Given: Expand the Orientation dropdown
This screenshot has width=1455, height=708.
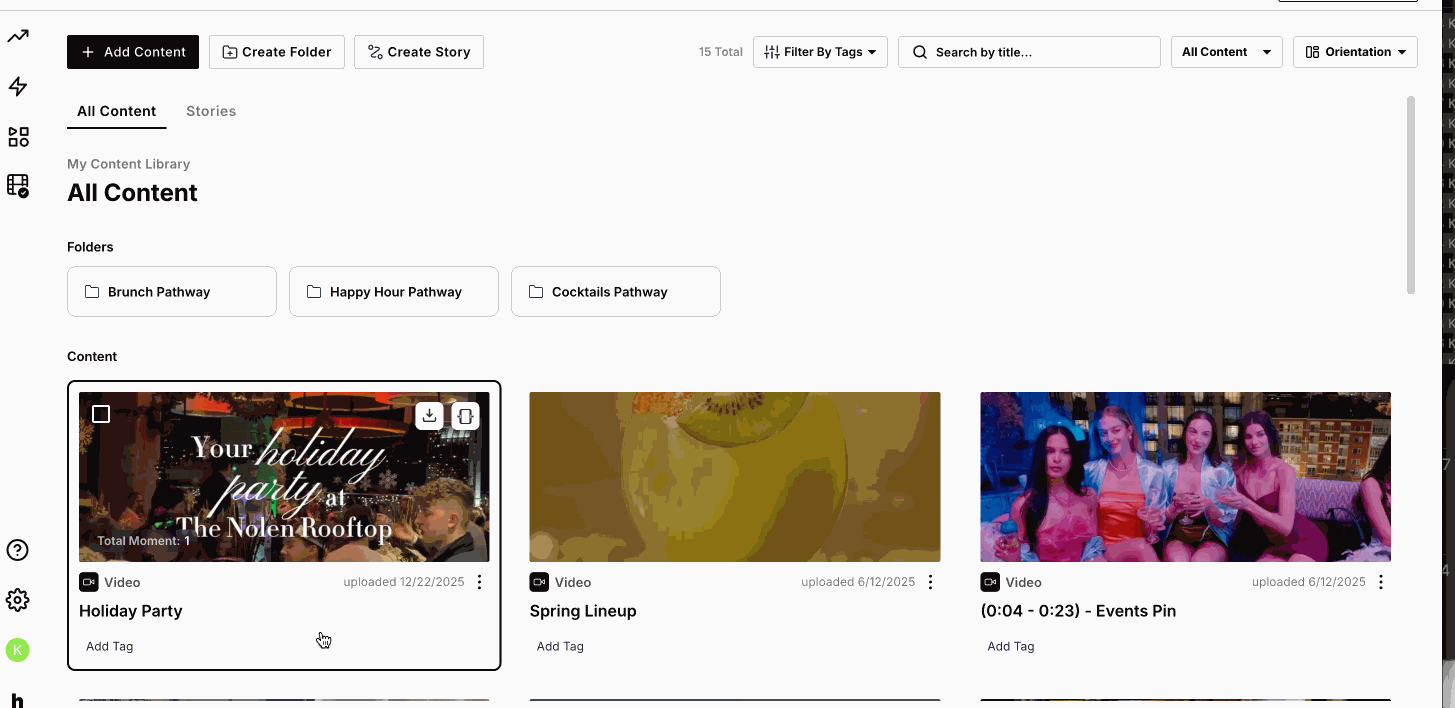Looking at the screenshot, I should tap(1355, 52).
